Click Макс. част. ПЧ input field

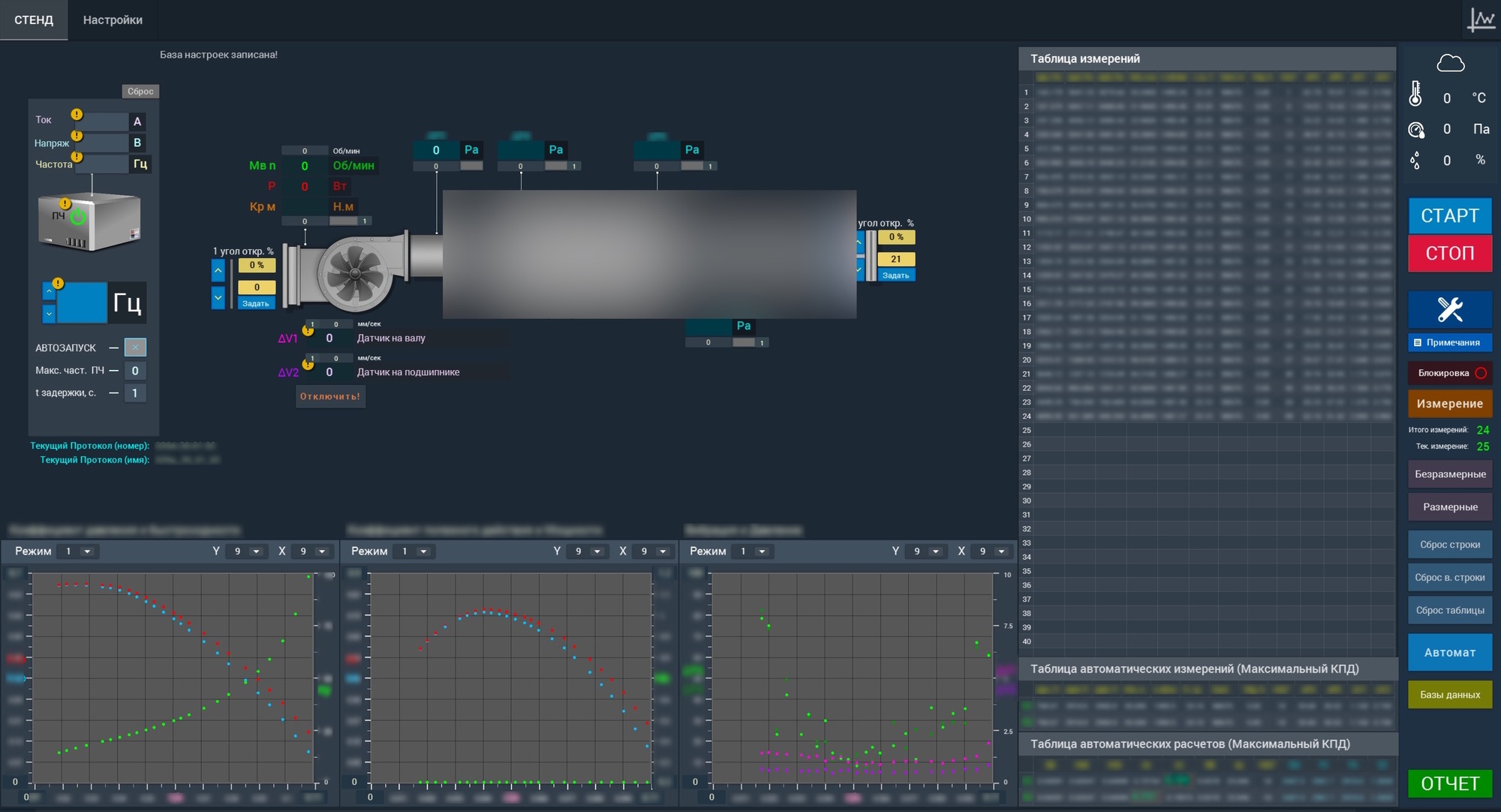135,371
